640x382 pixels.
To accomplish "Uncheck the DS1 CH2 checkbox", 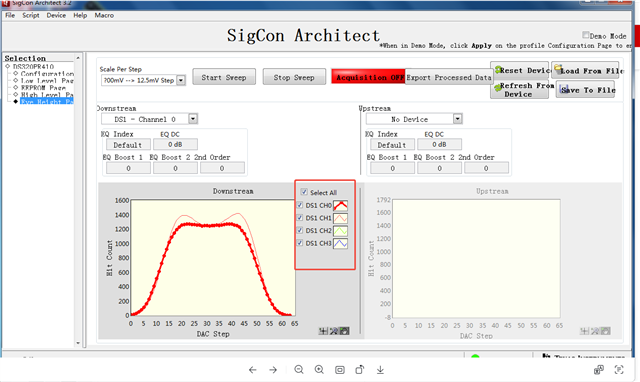I will point(300,230).
